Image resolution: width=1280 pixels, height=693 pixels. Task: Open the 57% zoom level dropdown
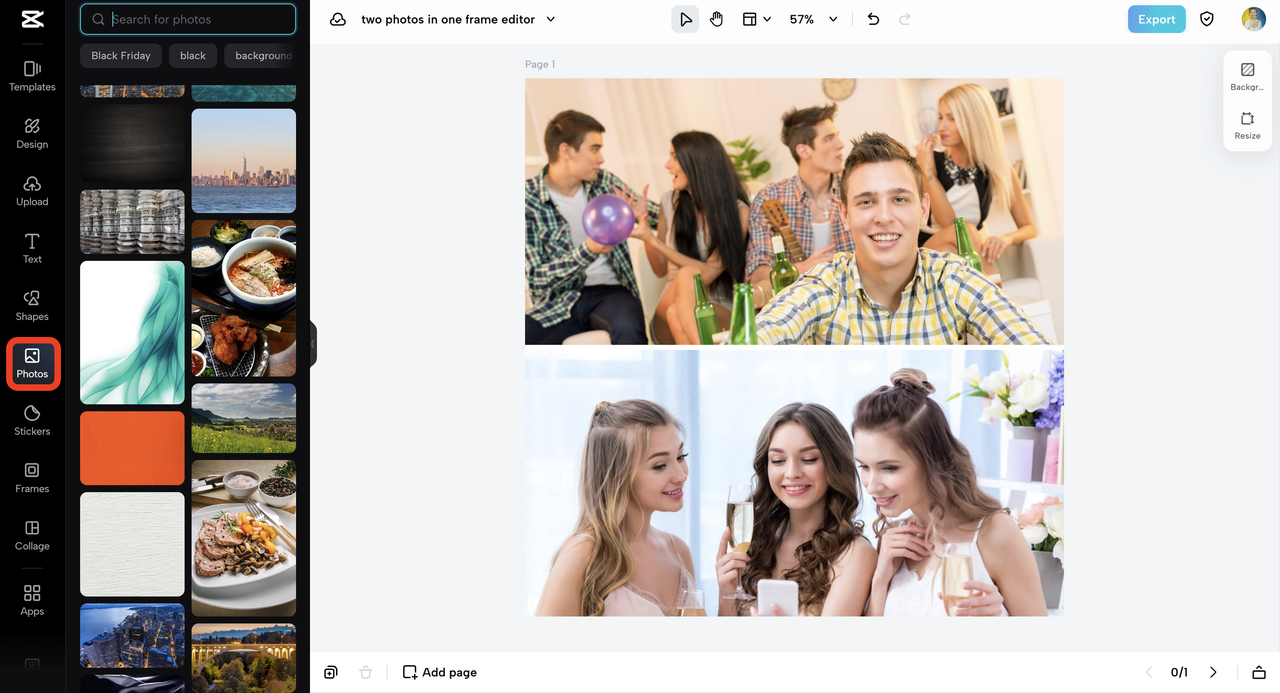pos(813,19)
